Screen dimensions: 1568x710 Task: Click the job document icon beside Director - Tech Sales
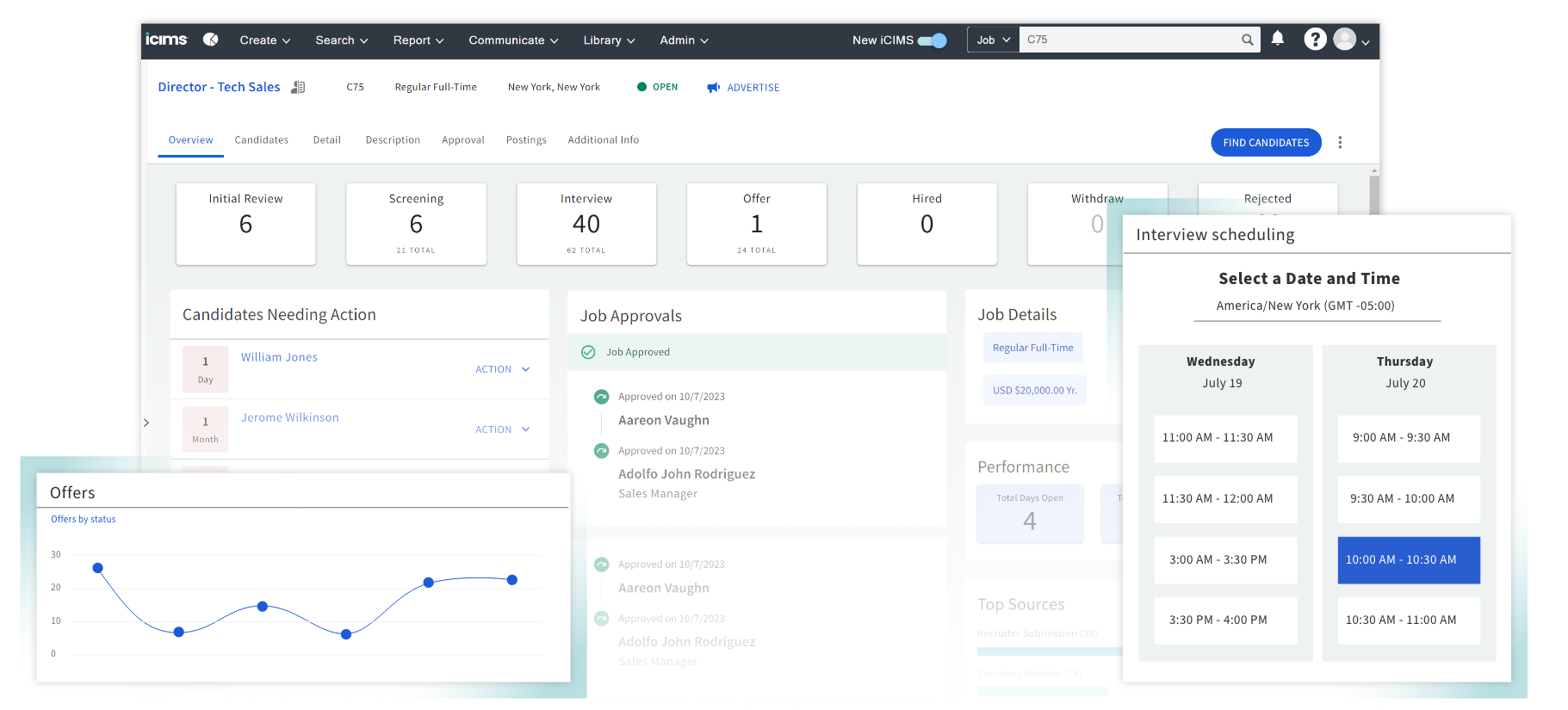(298, 87)
